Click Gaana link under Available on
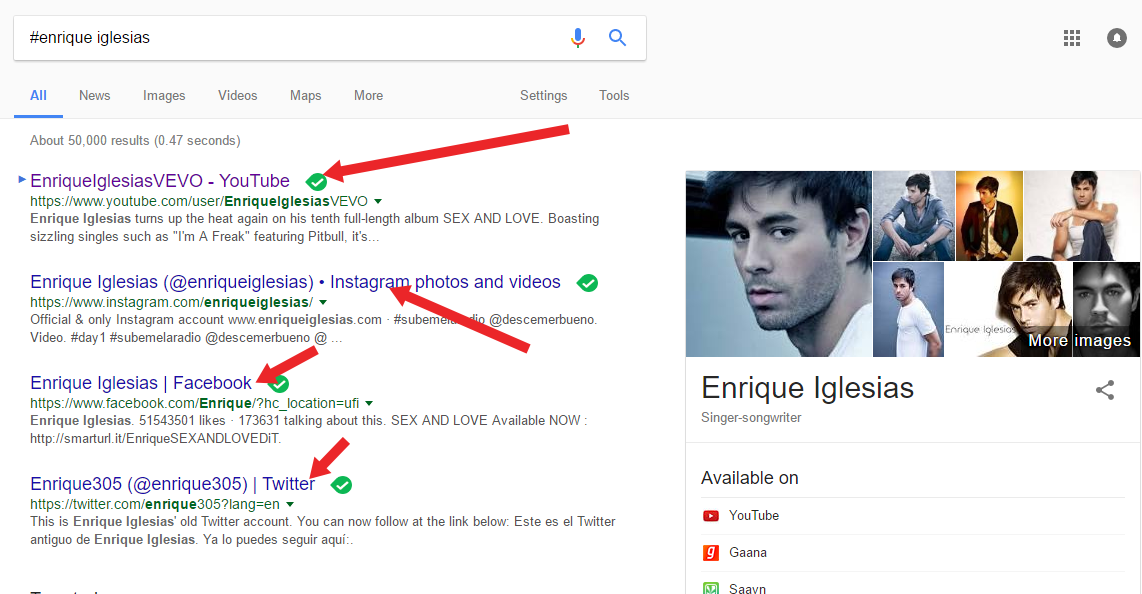 point(748,553)
